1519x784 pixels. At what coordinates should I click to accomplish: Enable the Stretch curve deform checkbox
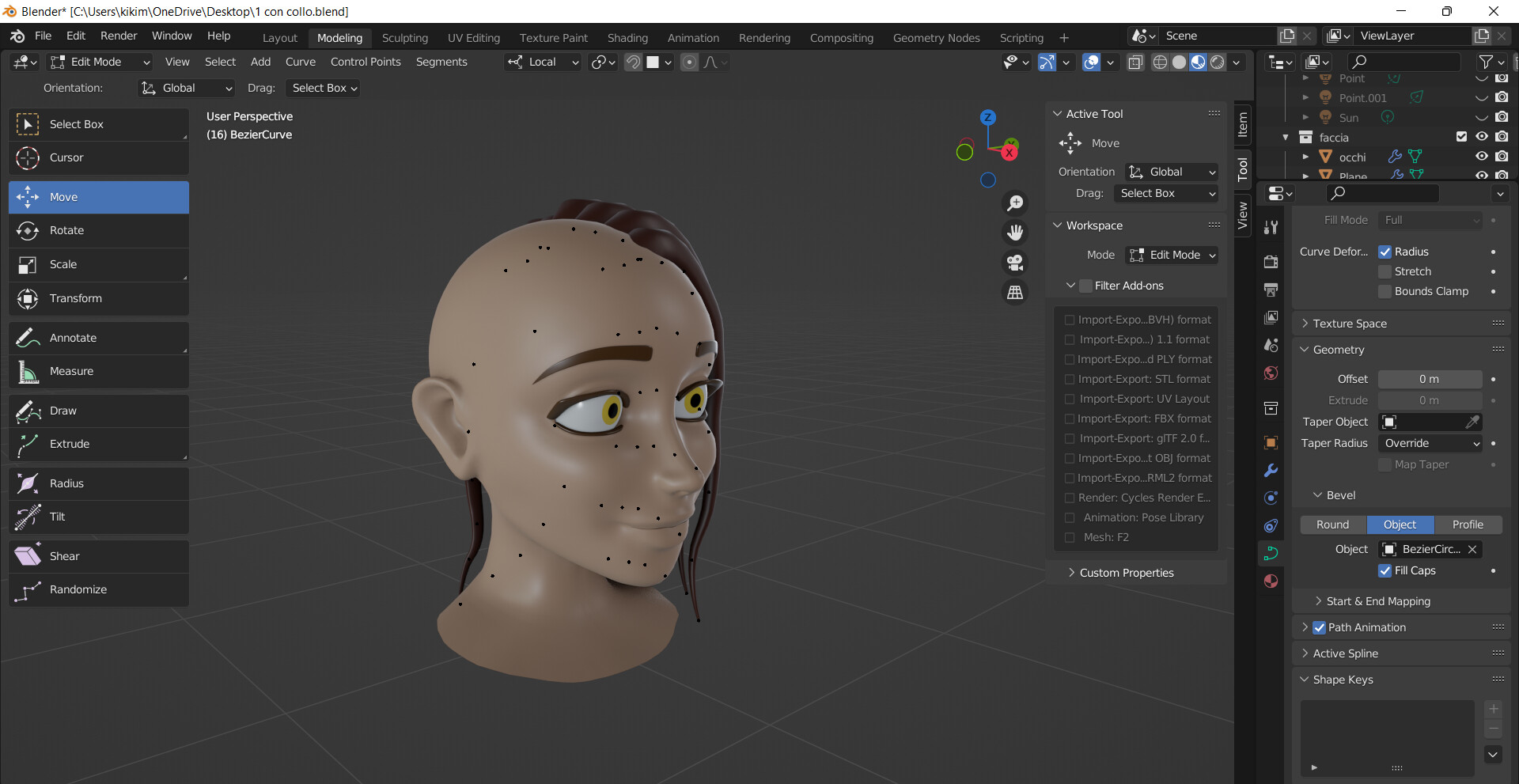[1385, 271]
